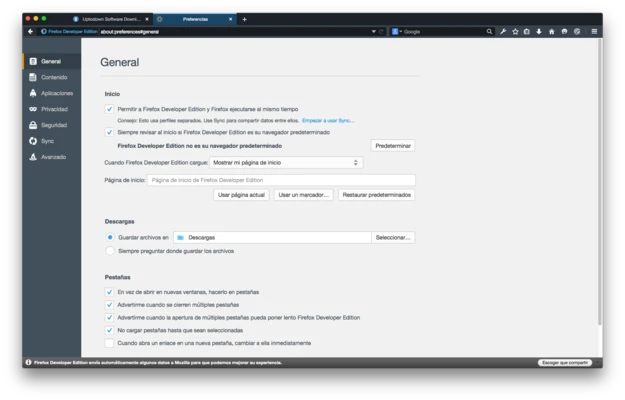
Task: Toggle Advertirme cuando se cierren múltiples pestañas
Action: click(109, 305)
